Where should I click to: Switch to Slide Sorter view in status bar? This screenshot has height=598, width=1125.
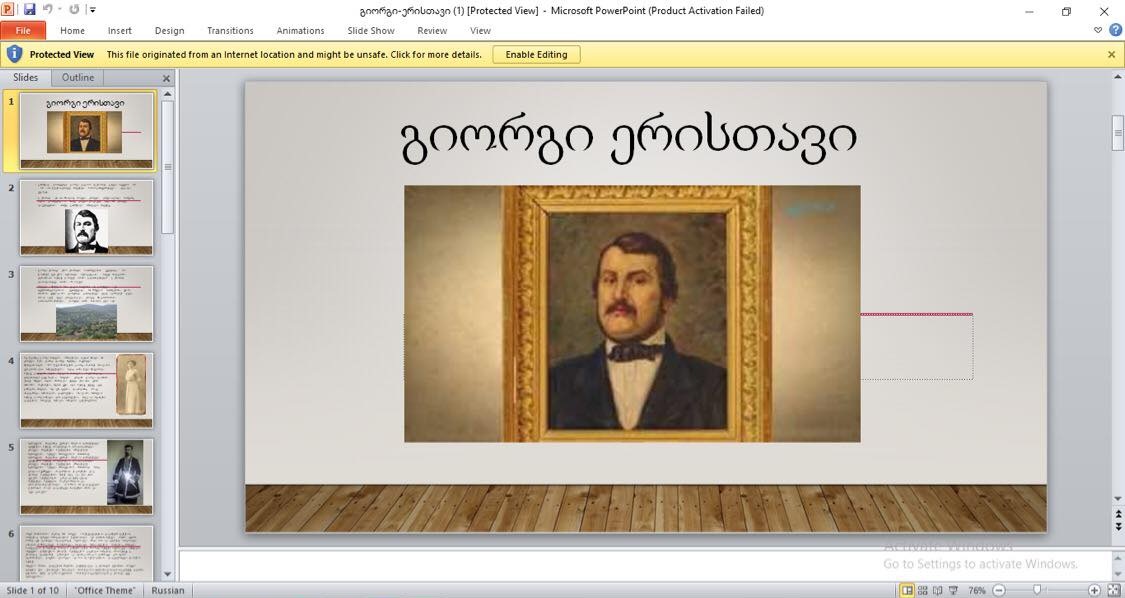pyautogui.click(x=923, y=590)
